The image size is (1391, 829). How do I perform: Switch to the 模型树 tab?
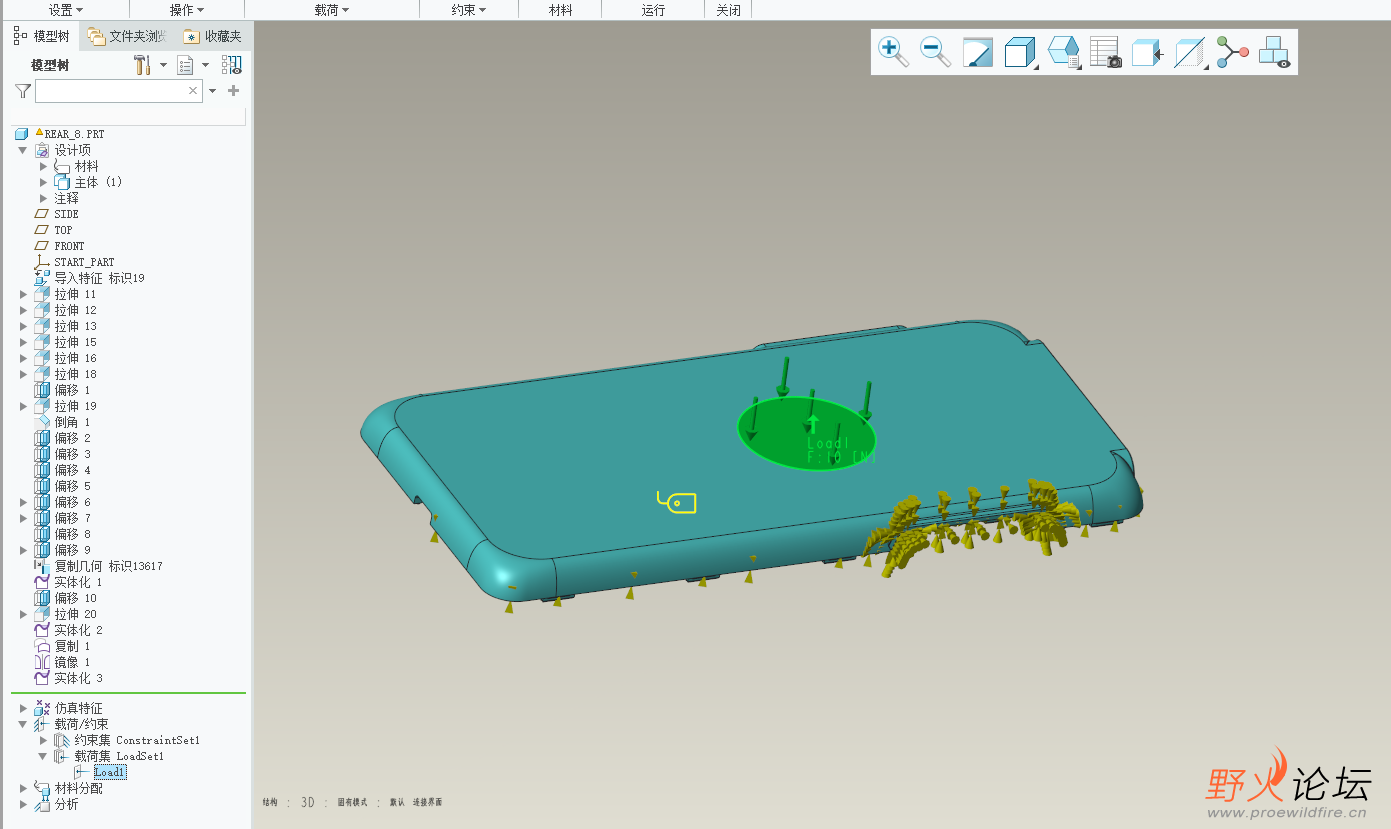coord(41,36)
